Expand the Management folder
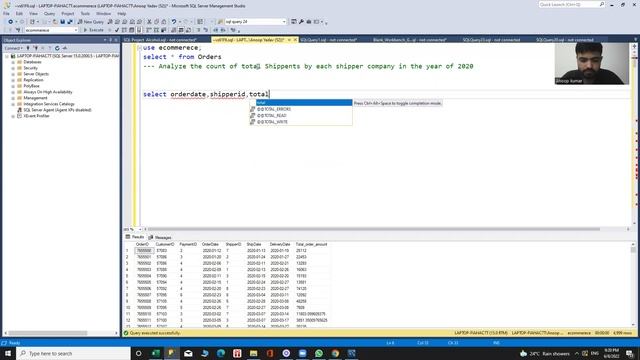This screenshot has height=360, width=640. pos(13,98)
